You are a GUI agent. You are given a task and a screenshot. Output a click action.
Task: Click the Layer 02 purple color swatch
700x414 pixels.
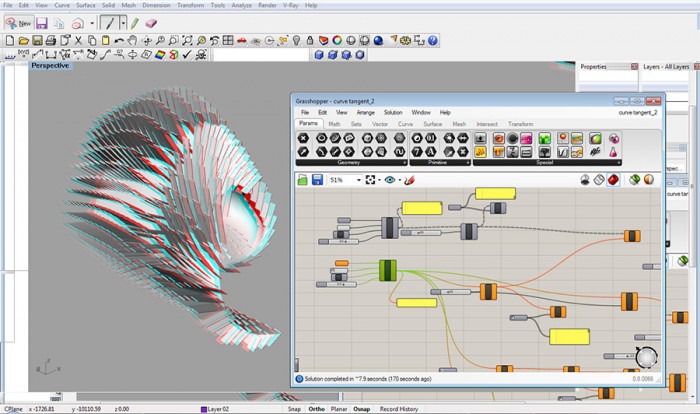tap(204, 409)
